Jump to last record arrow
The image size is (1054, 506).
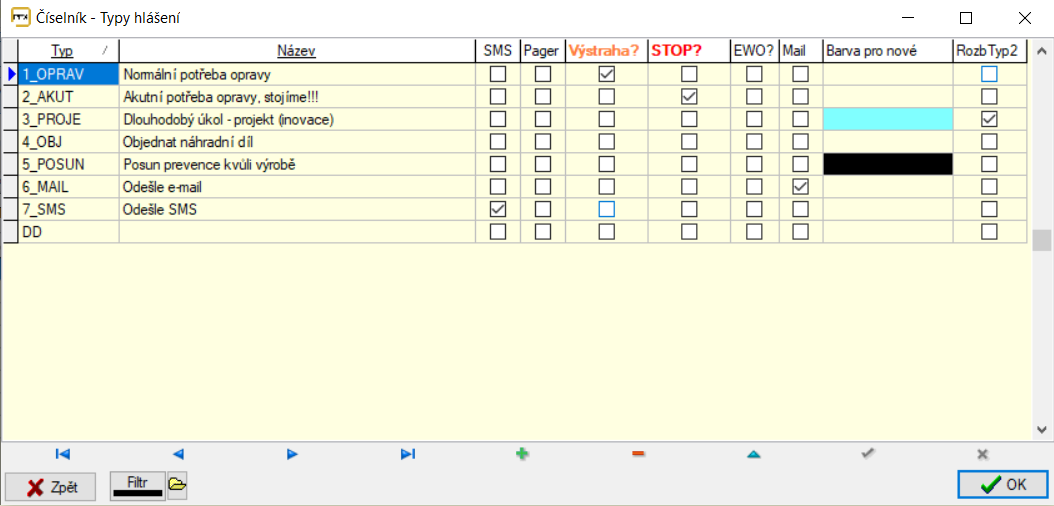tap(408, 454)
